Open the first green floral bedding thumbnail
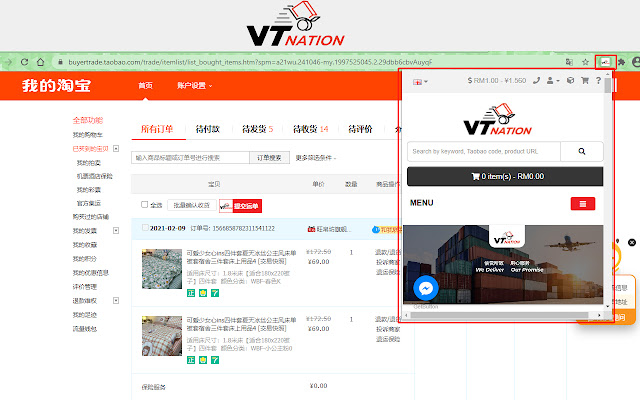The image size is (640, 400). [162, 269]
